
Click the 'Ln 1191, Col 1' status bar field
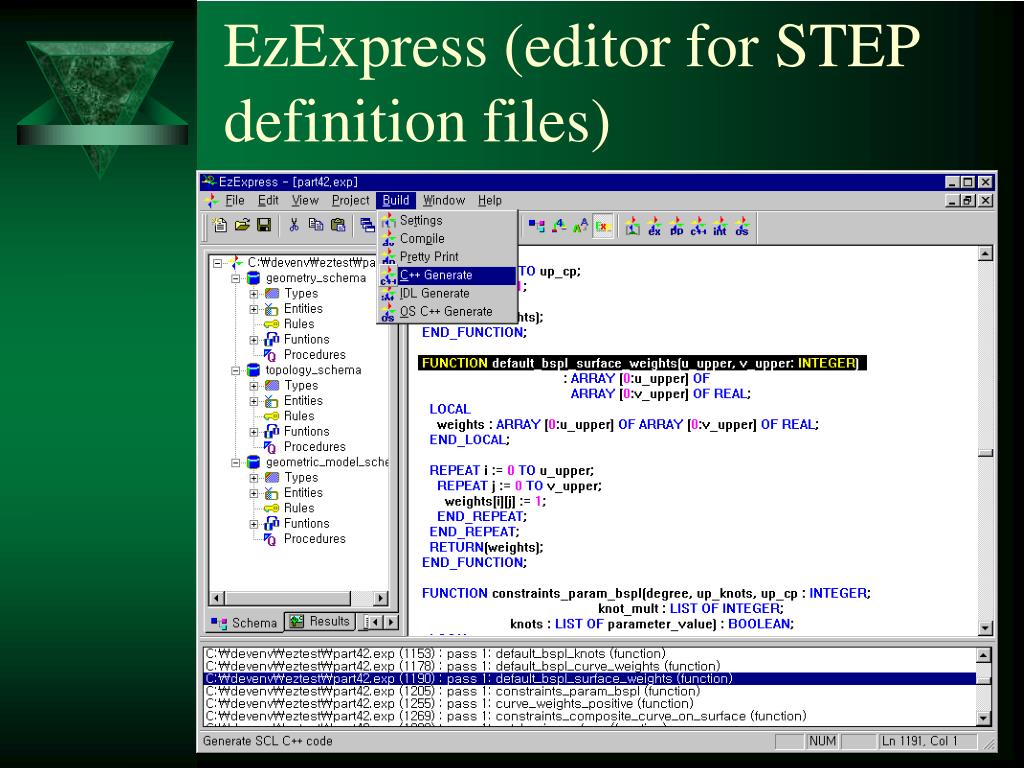pyautogui.click(x=927, y=741)
